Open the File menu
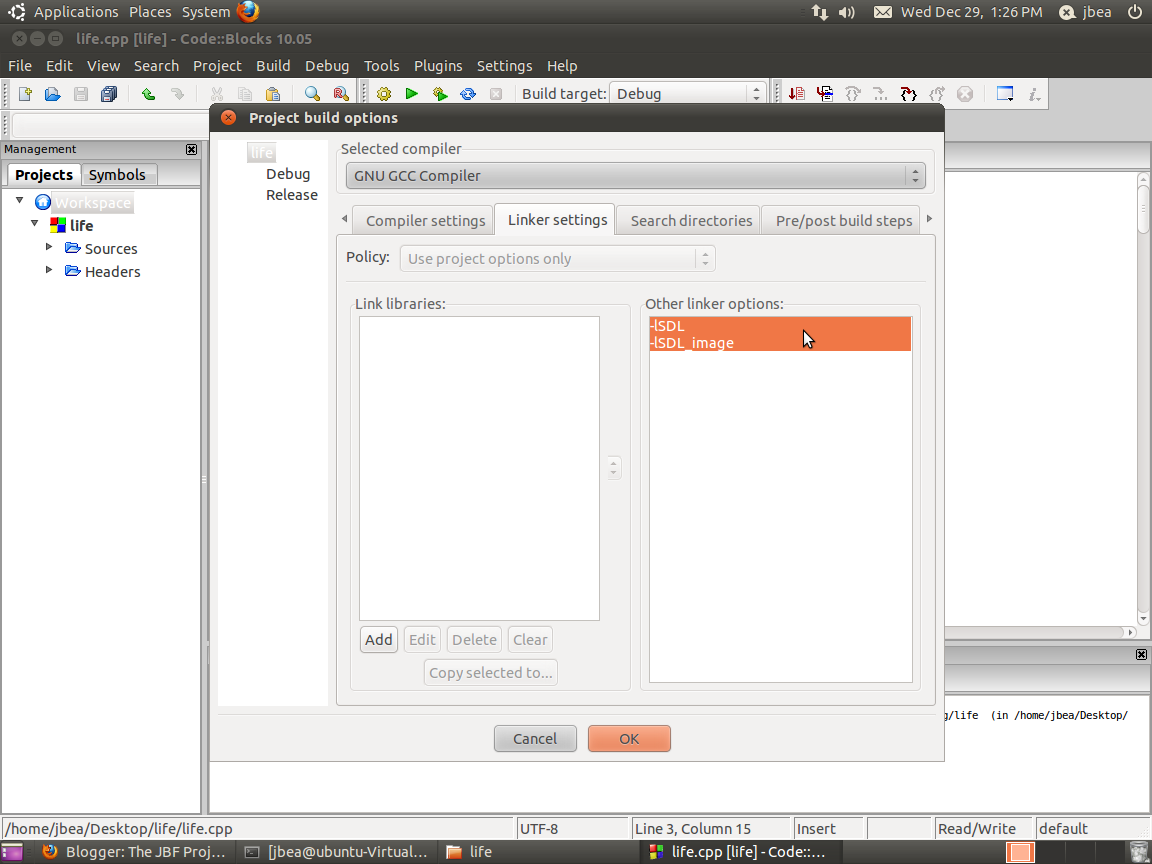This screenshot has width=1152, height=864. pos(20,65)
